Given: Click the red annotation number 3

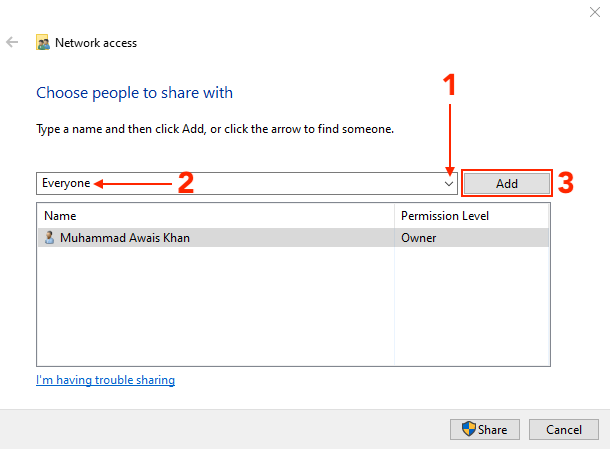Looking at the screenshot, I should pyautogui.click(x=566, y=182).
